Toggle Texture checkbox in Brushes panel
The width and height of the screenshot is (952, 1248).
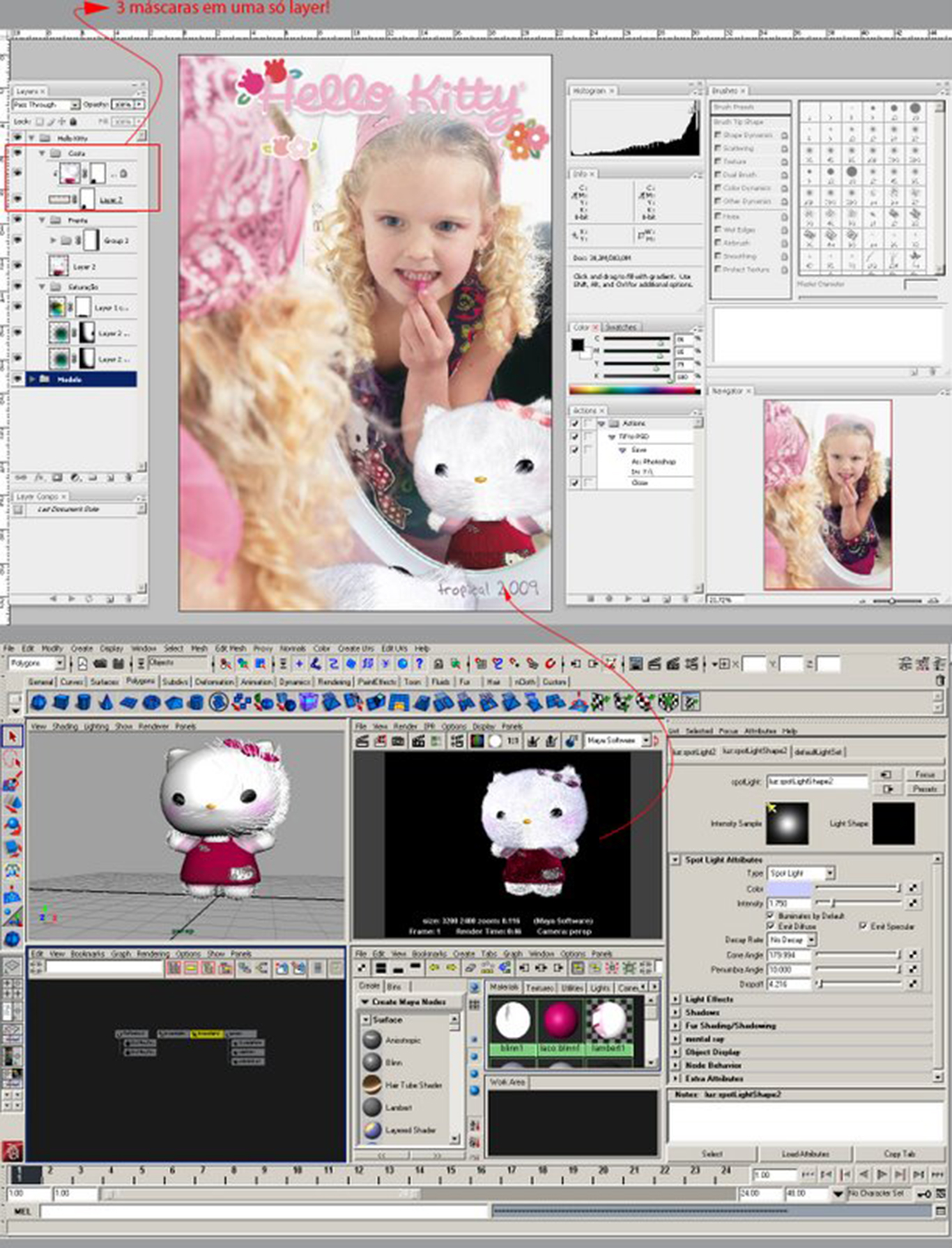pos(717,162)
